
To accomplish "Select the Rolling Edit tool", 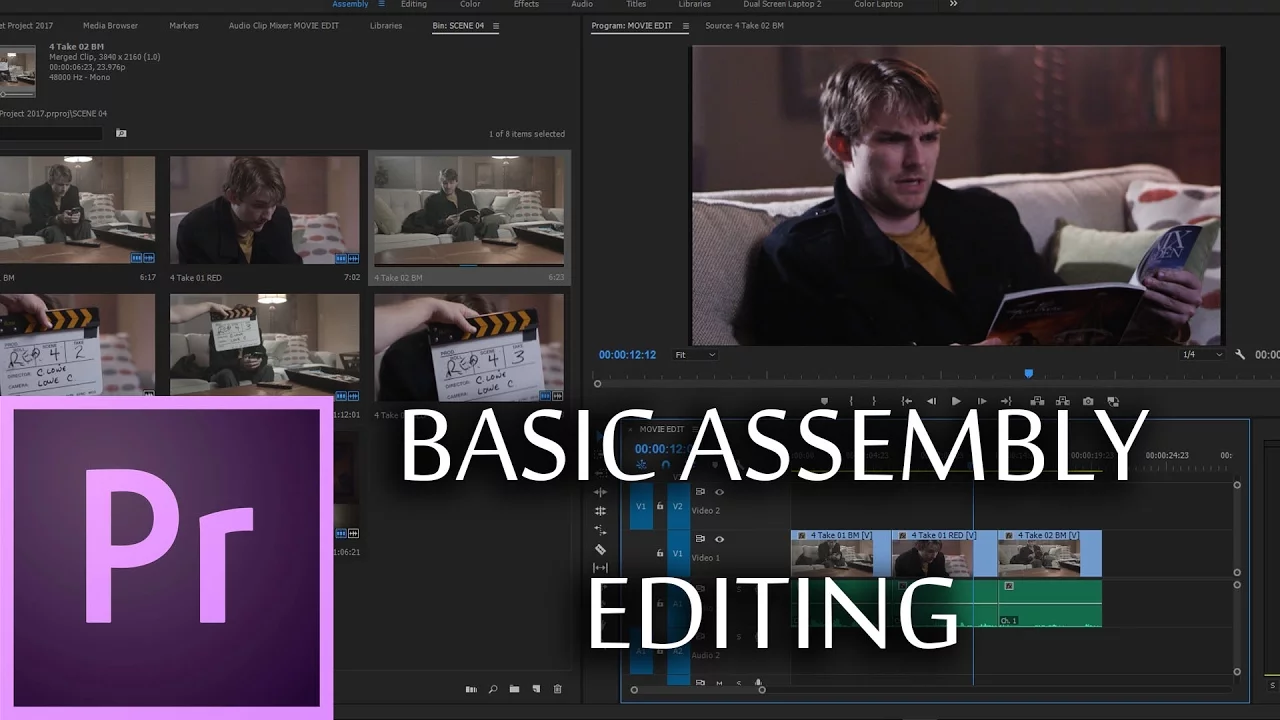I will 600,511.
